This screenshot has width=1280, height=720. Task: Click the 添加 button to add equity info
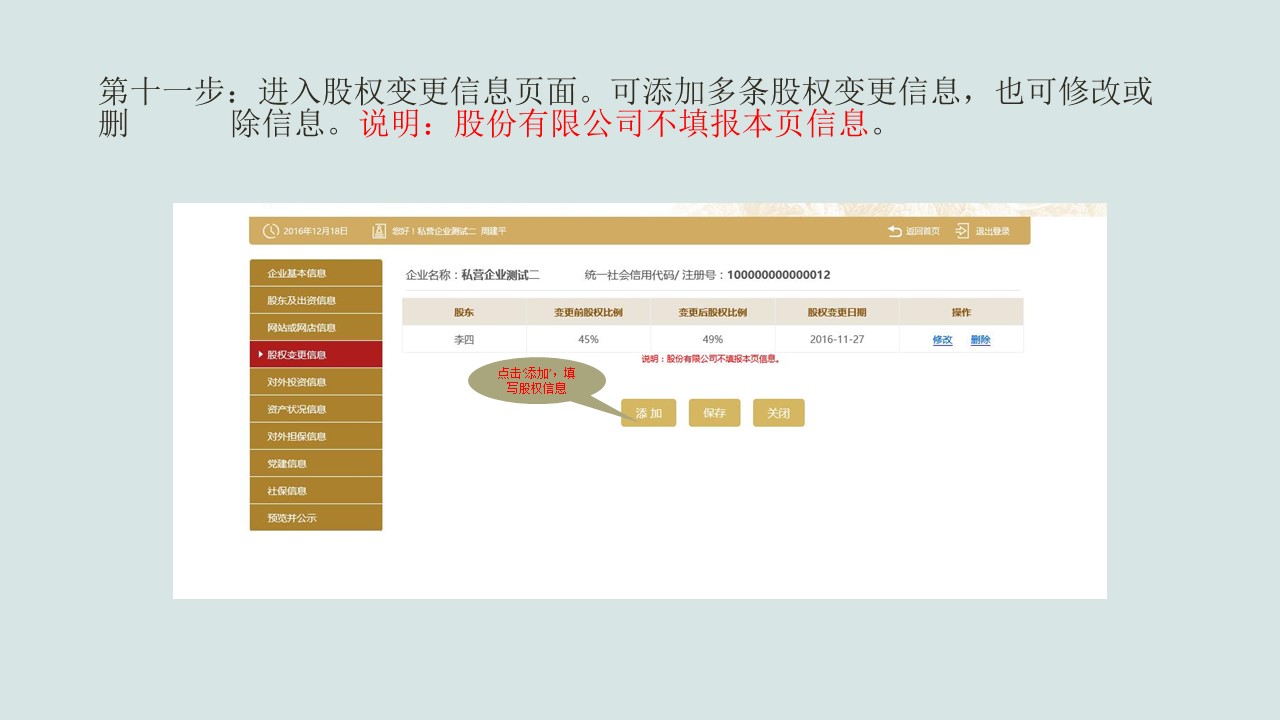pyautogui.click(x=648, y=412)
